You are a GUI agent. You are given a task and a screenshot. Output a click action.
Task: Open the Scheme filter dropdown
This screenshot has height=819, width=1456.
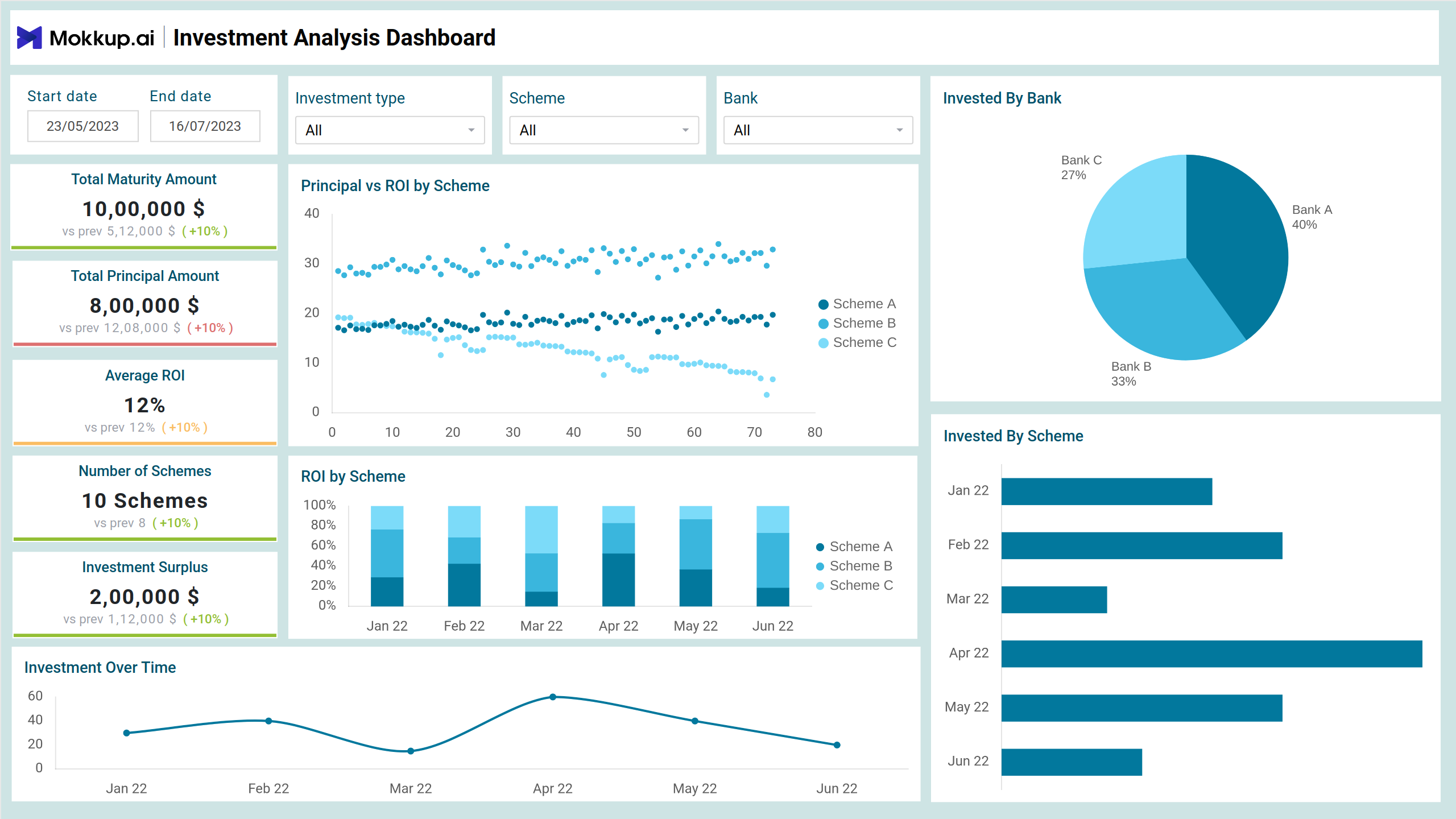pos(604,130)
